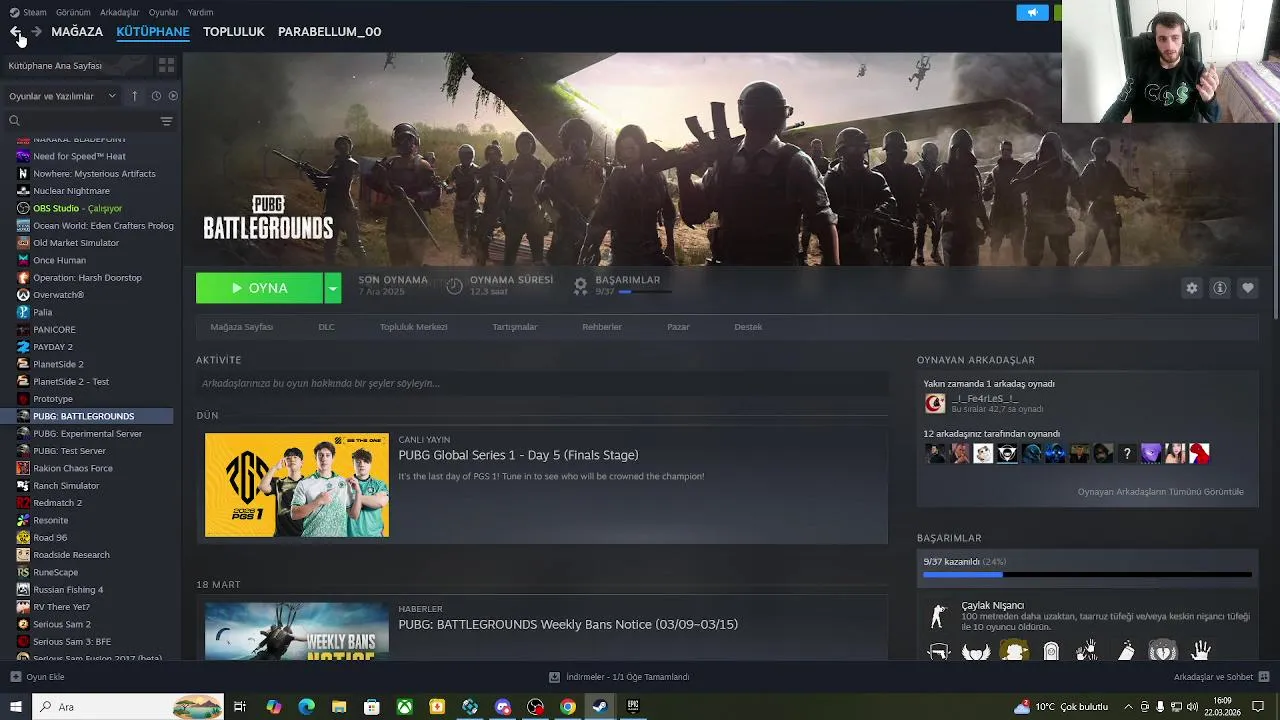This screenshot has height=720, width=1280.
Task: Show hidden tray icons chevron
Action: coord(1128,707)
